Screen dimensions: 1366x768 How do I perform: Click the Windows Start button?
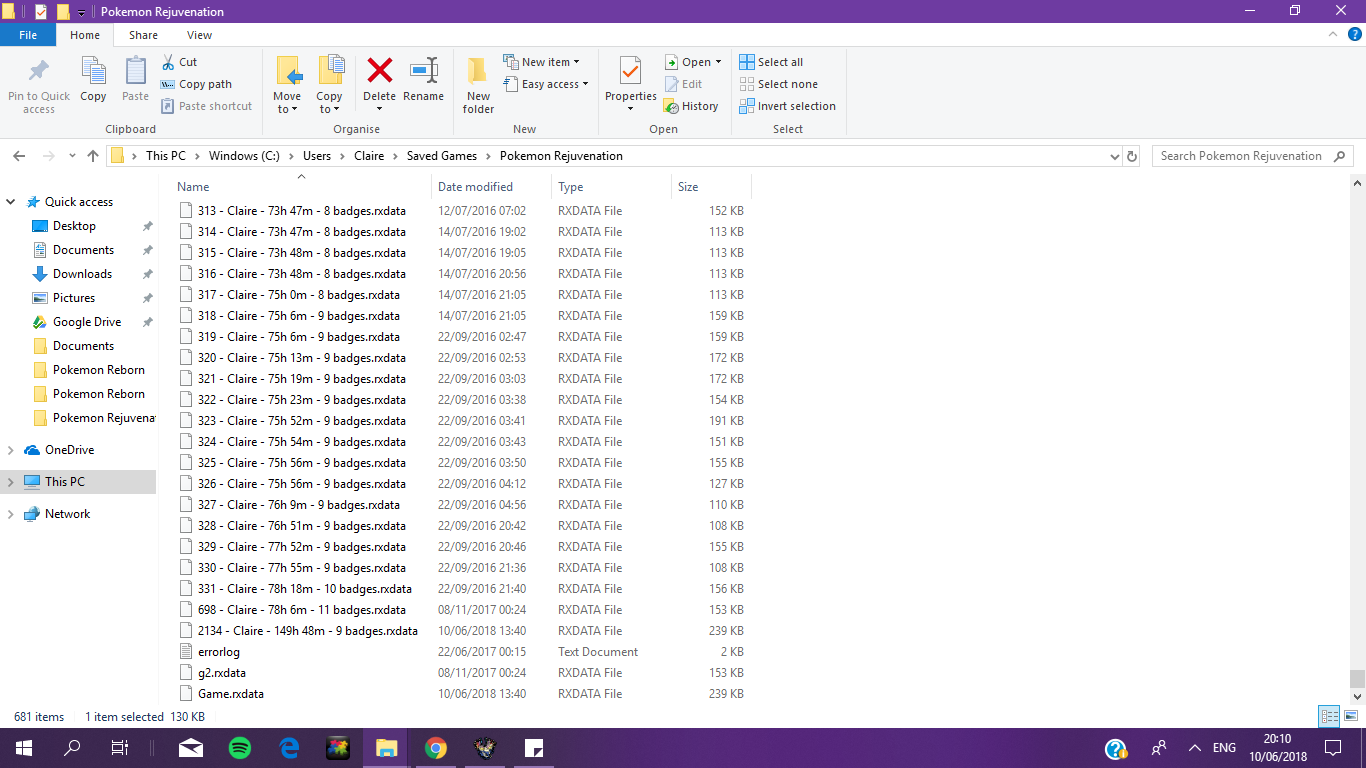[x=23, y=748]
